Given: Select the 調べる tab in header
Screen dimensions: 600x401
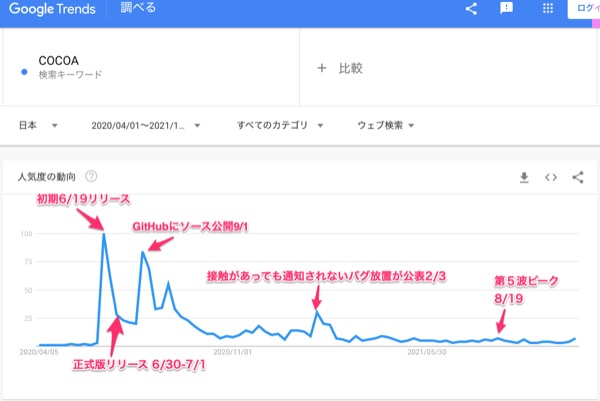Looking at the screenshot, I should tap(138, 8).
